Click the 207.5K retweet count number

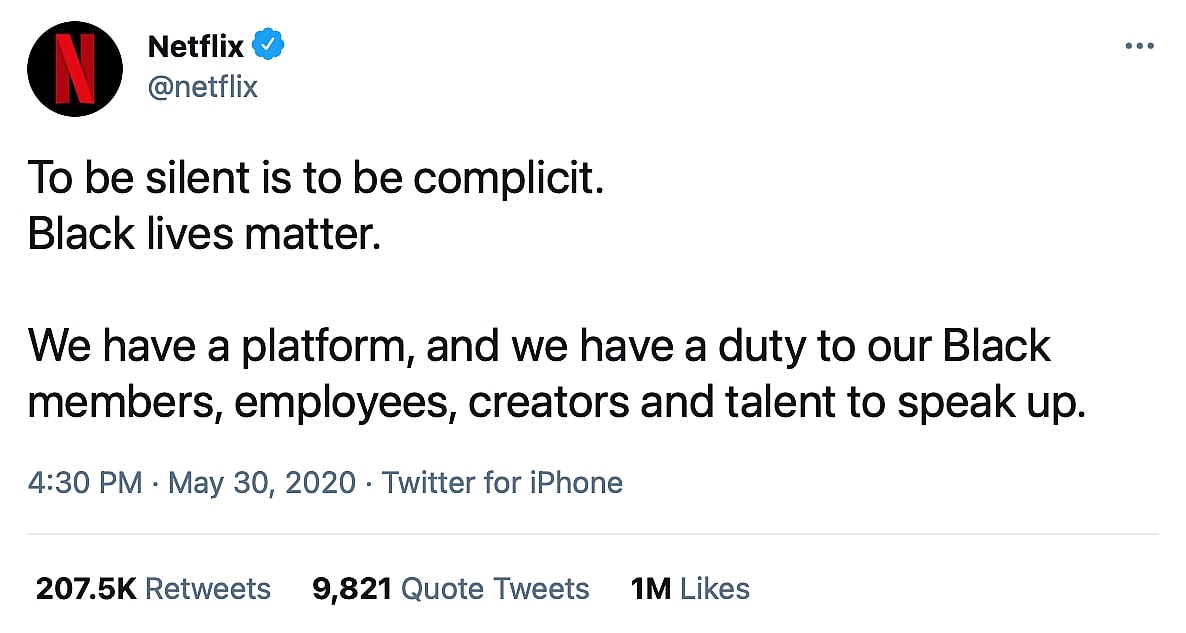[85, 588]
